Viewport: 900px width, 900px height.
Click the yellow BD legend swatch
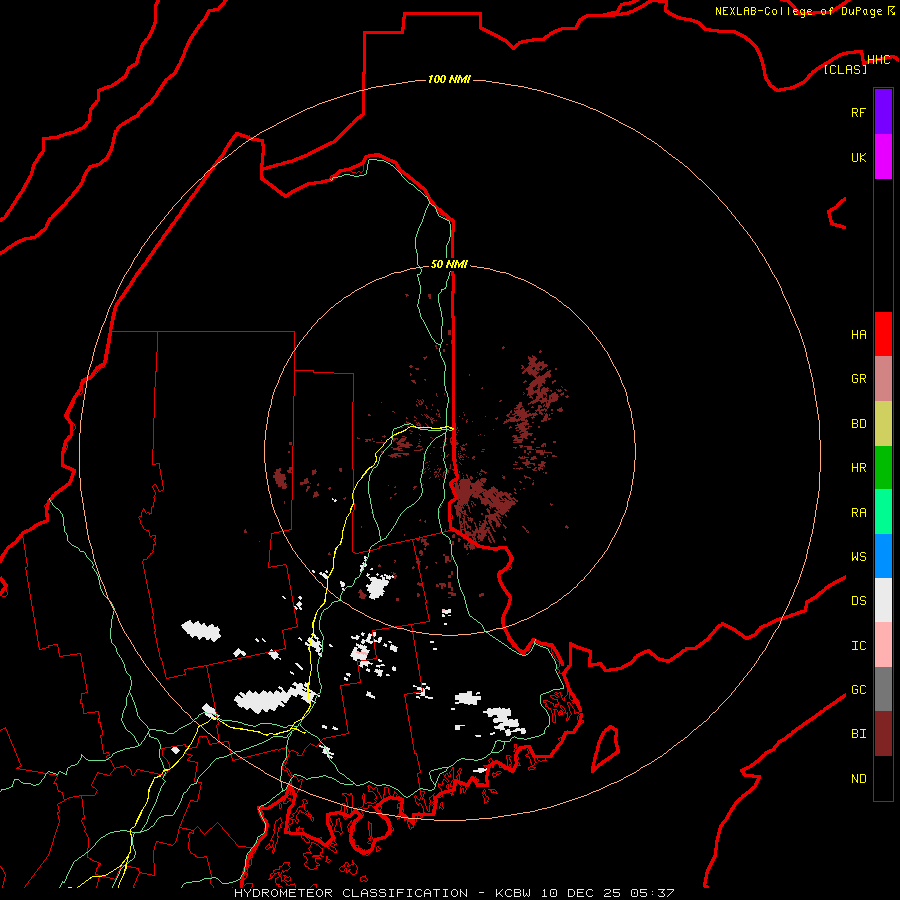883,424
